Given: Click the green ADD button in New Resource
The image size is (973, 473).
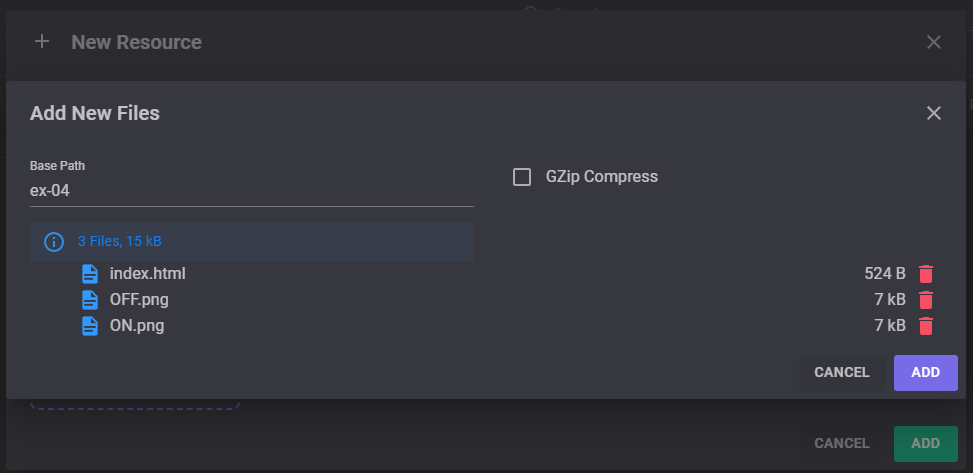Looking at the screenshot, I should pyautogui.click(x=925, y=443).
